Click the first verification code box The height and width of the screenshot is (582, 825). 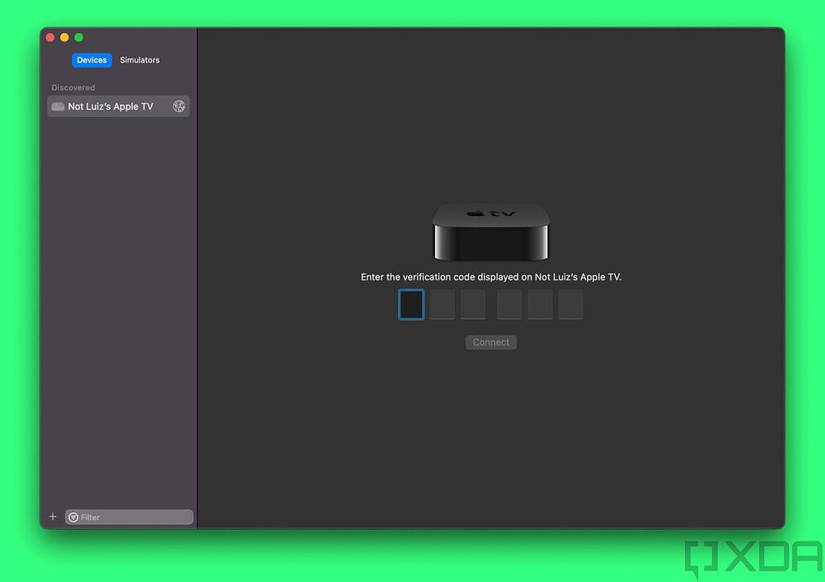click(x=411, y=305)
